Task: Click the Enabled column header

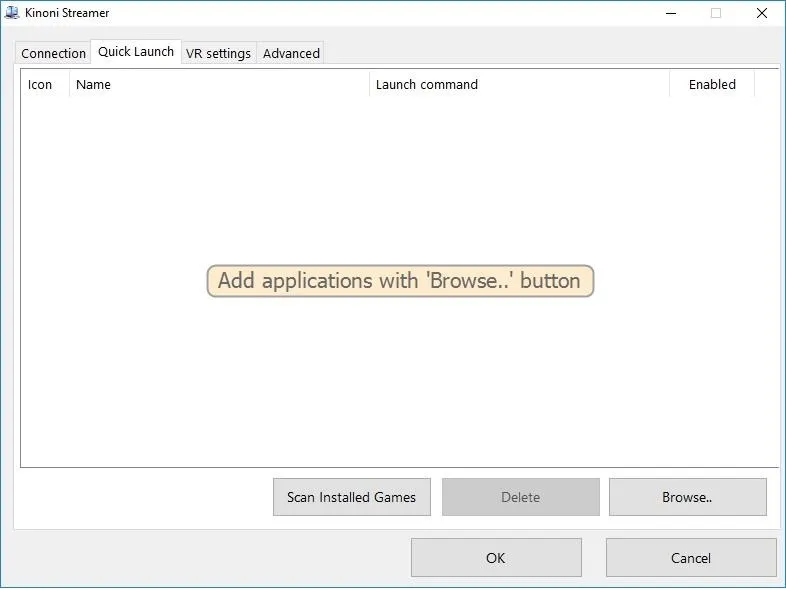Action: tap(712, 84)
